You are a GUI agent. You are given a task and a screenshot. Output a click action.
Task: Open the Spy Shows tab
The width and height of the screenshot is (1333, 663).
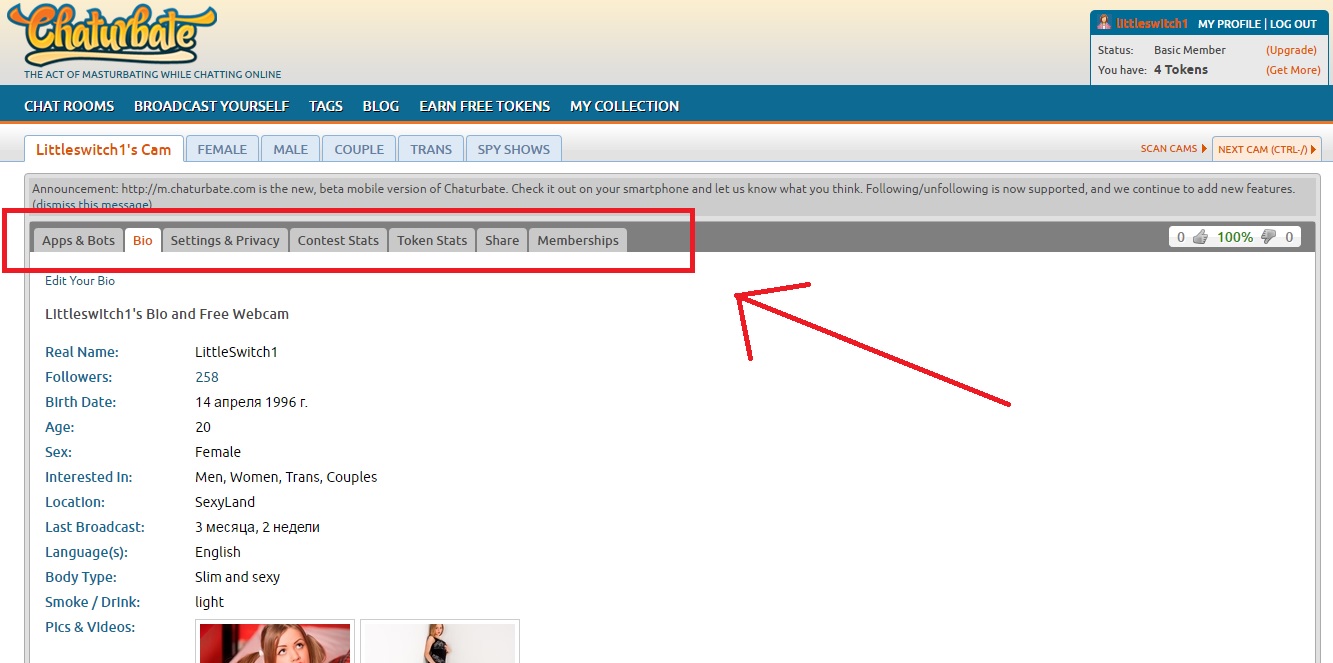(x=514, y=149)
